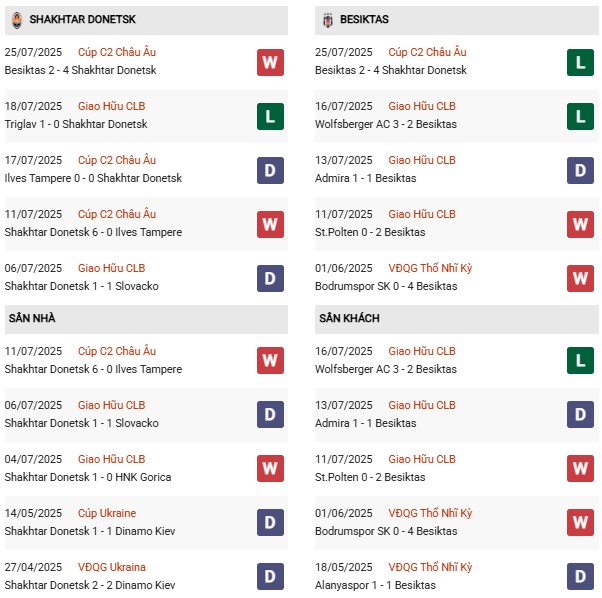Click D badge for Ilves Tampere 0-0 draw
Image resolution: width=602 pixels, height=598 pixels.
tap(270, 170)
